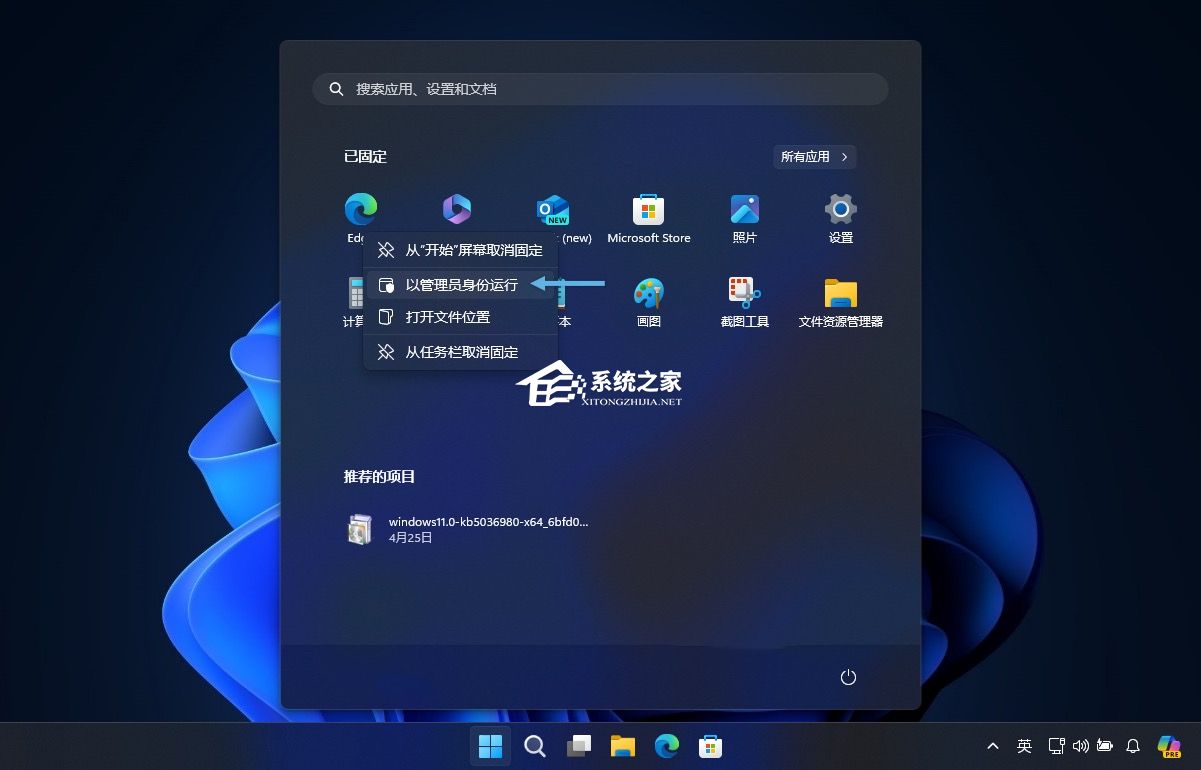Choose 从任务栏取消固定 menu option
This screenshot has width=1201, height=770.
tap(460, 352)
